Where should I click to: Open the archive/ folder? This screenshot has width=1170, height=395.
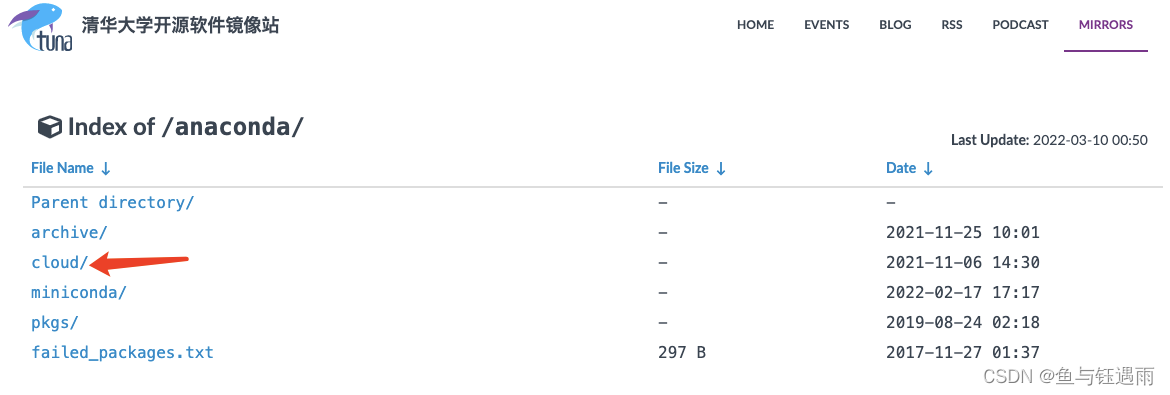[x=69, y=232]
